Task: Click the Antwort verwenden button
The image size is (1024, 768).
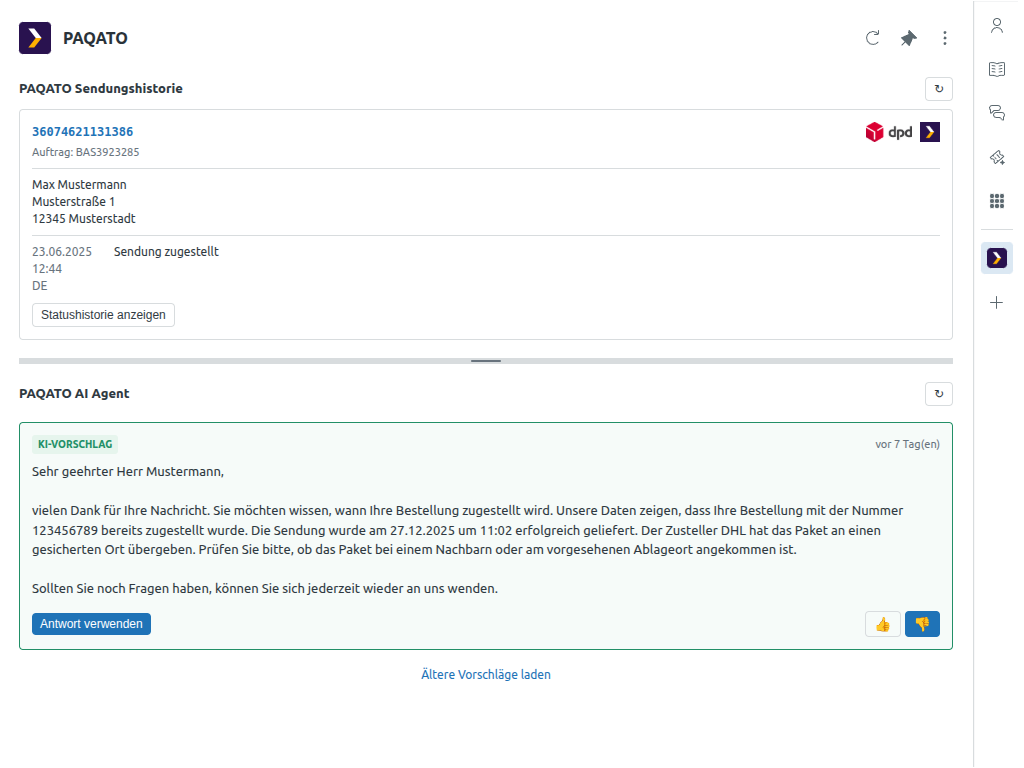Action: [x=91, y=623]
